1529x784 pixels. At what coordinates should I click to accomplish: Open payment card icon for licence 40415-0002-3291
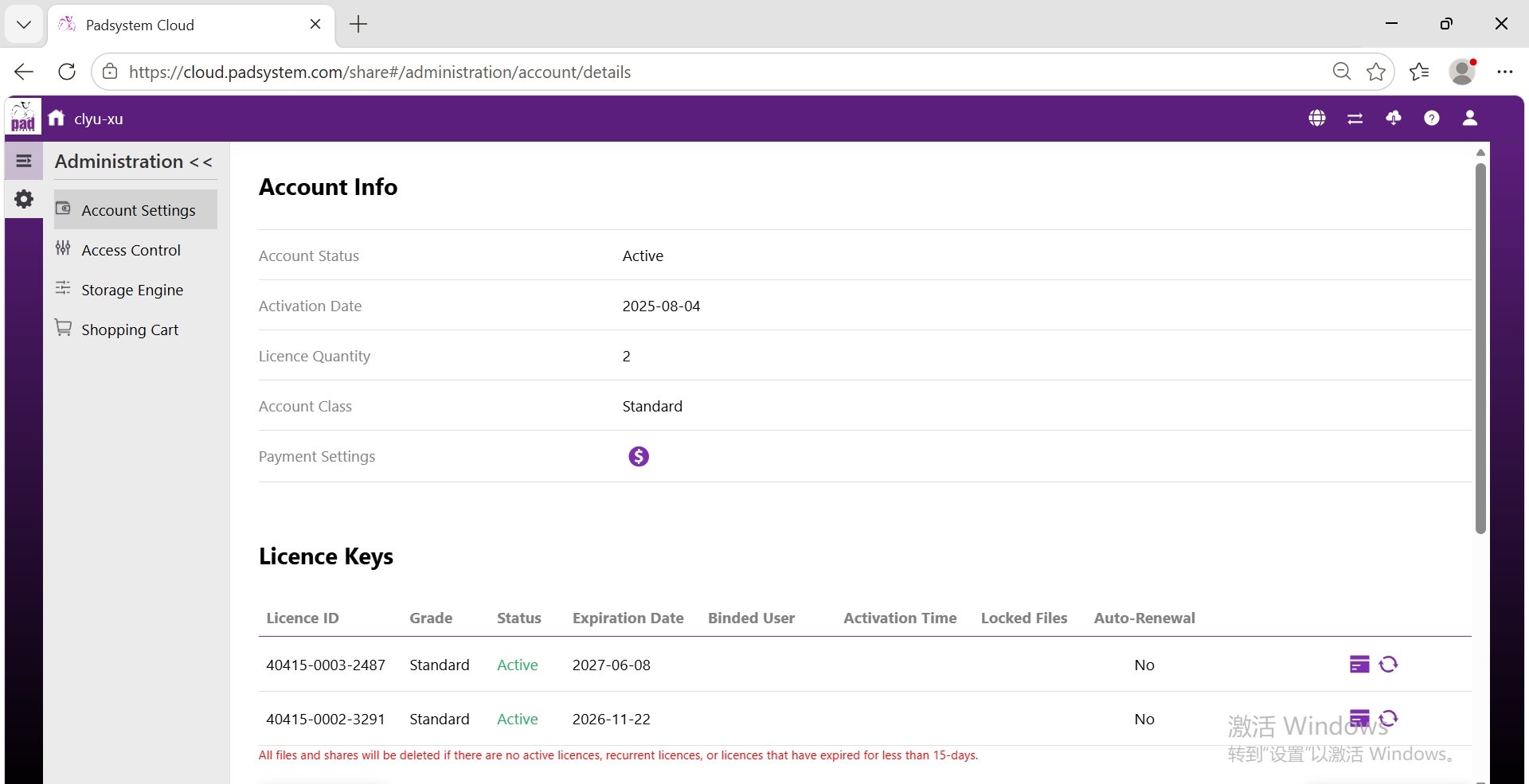(x=1360, y=718)
